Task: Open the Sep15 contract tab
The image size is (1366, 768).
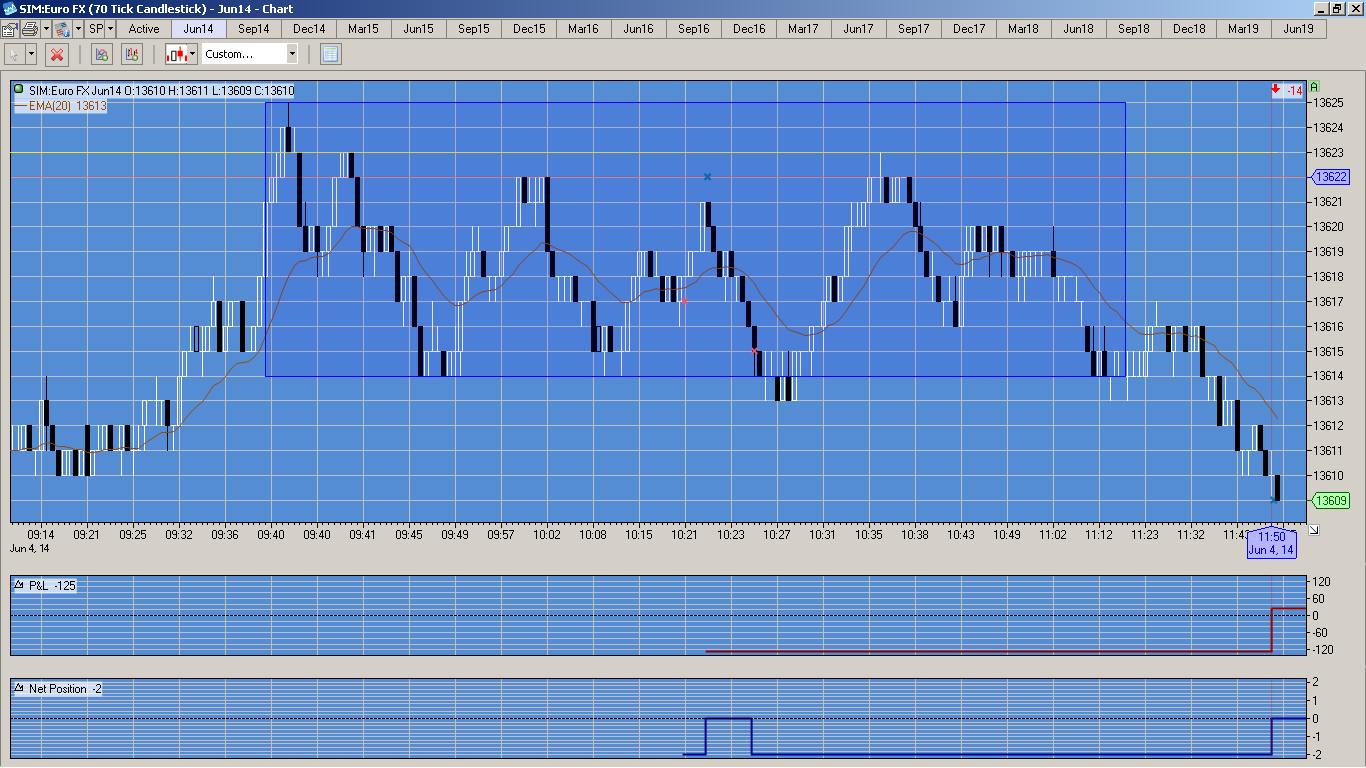Action: coord(474,29)
